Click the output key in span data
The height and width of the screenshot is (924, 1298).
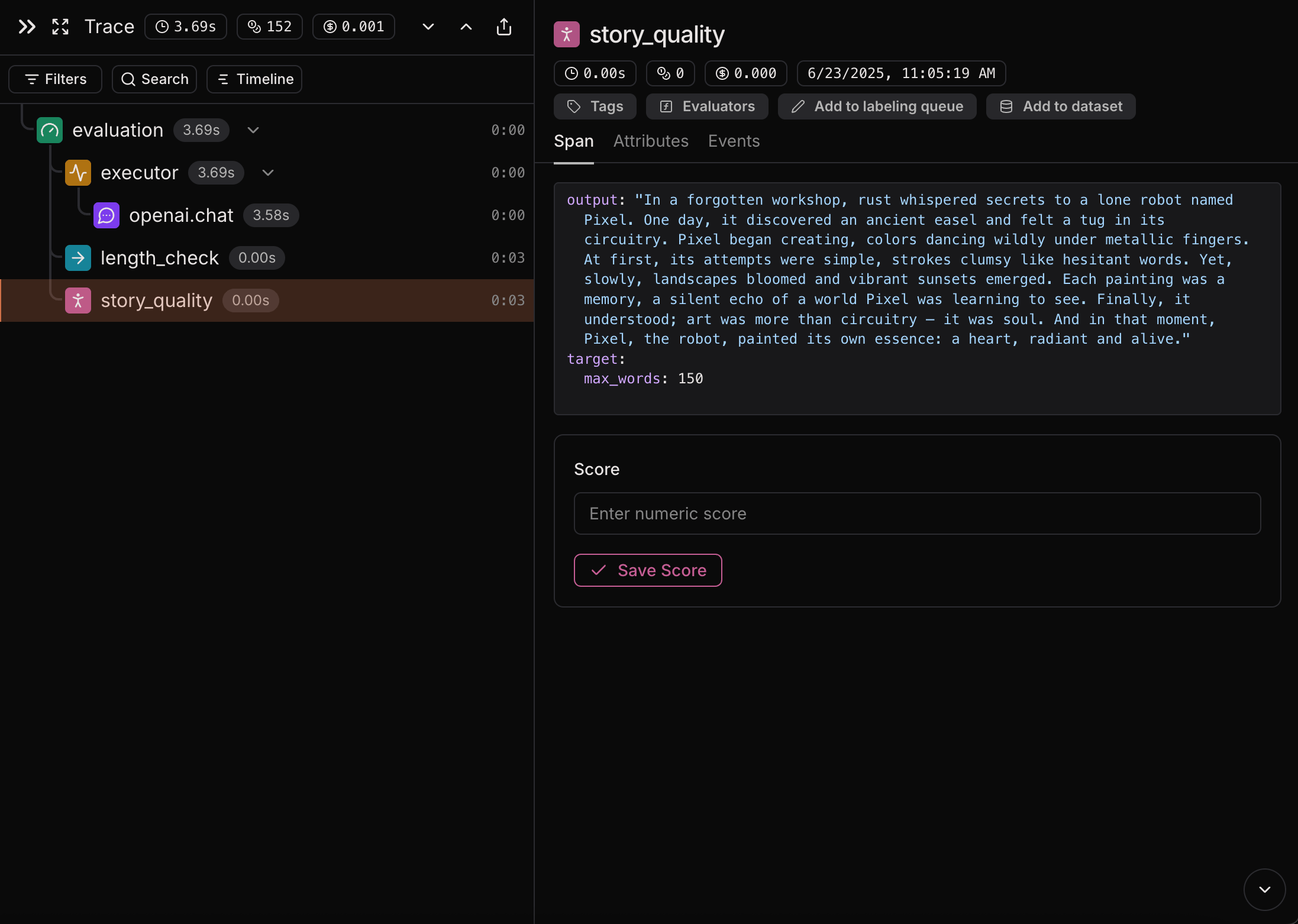[x=592, y=200]
